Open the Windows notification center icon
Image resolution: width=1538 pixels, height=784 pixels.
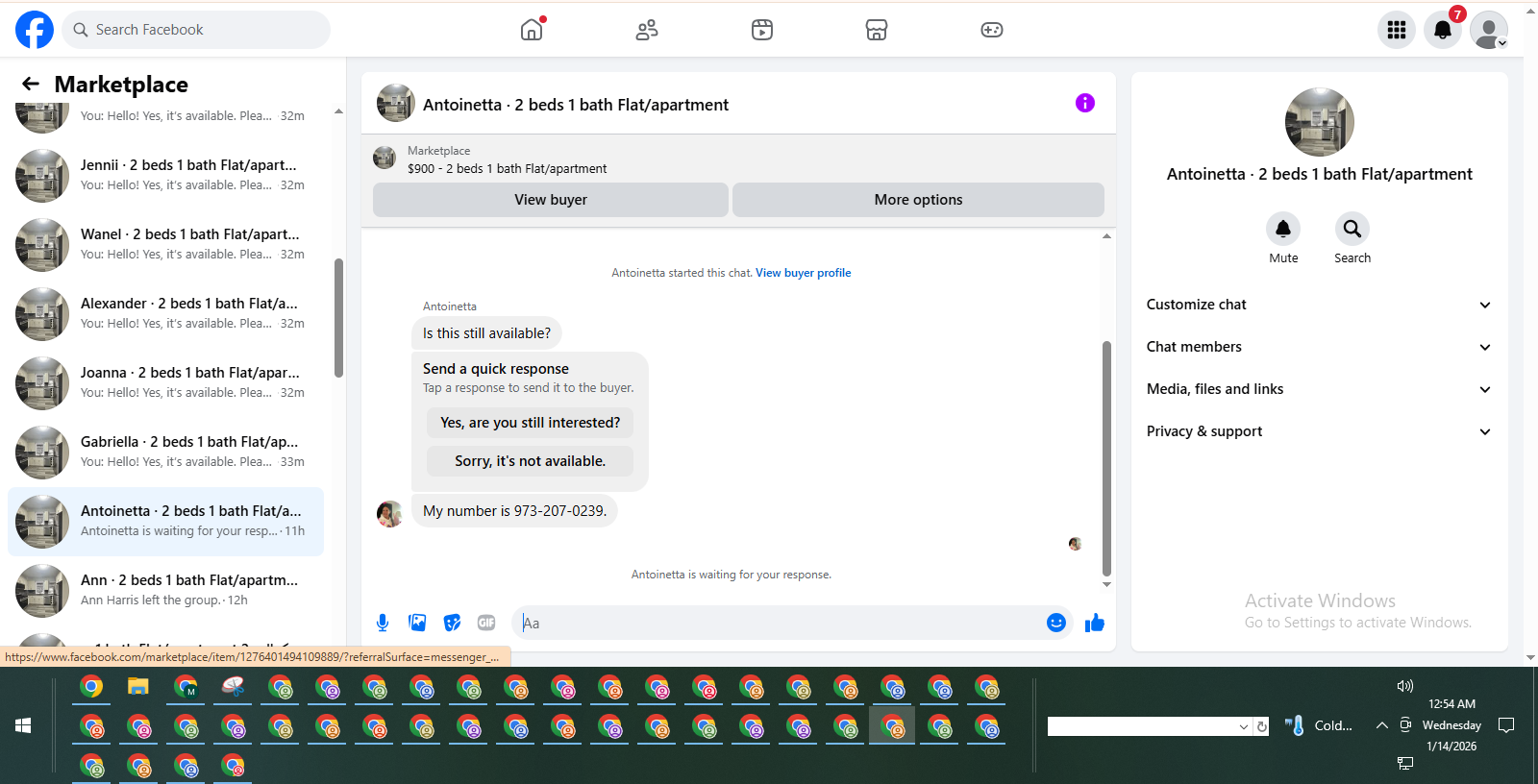click(x=1506, y=725)
